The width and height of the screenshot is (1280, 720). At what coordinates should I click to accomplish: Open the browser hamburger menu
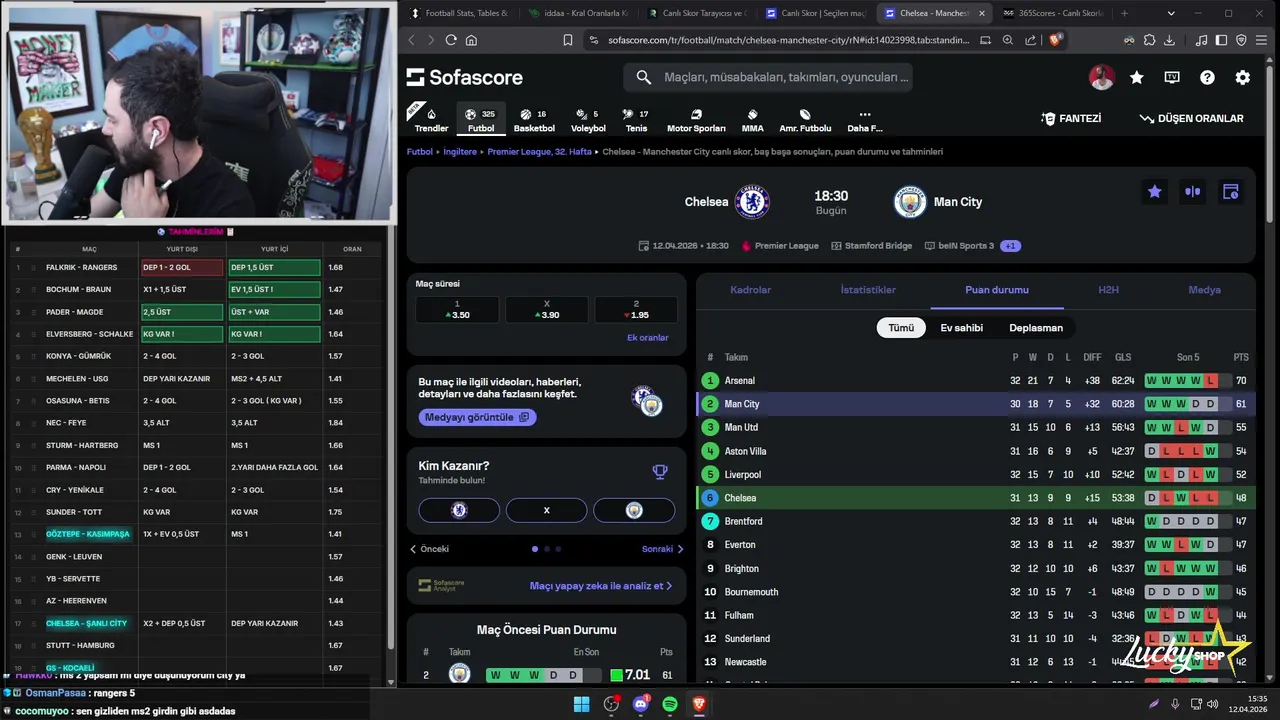1262,40
